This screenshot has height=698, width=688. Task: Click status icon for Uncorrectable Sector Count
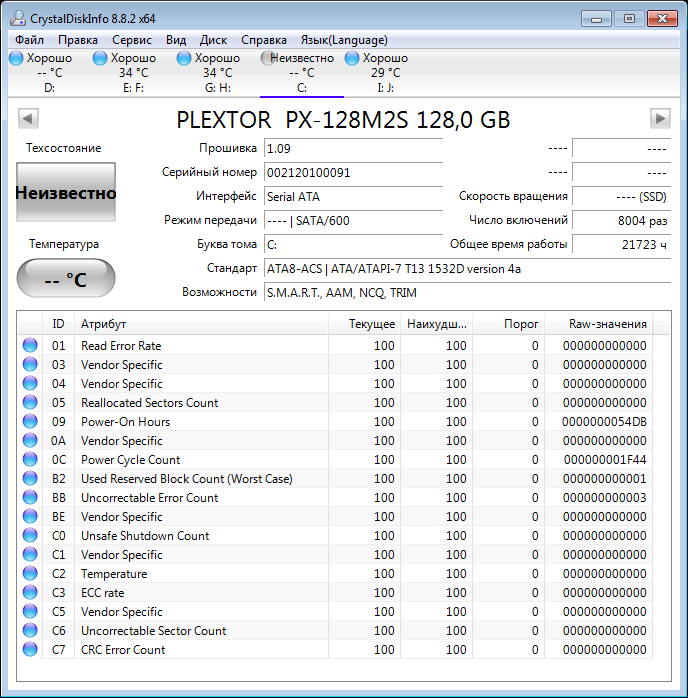point(30,630)
